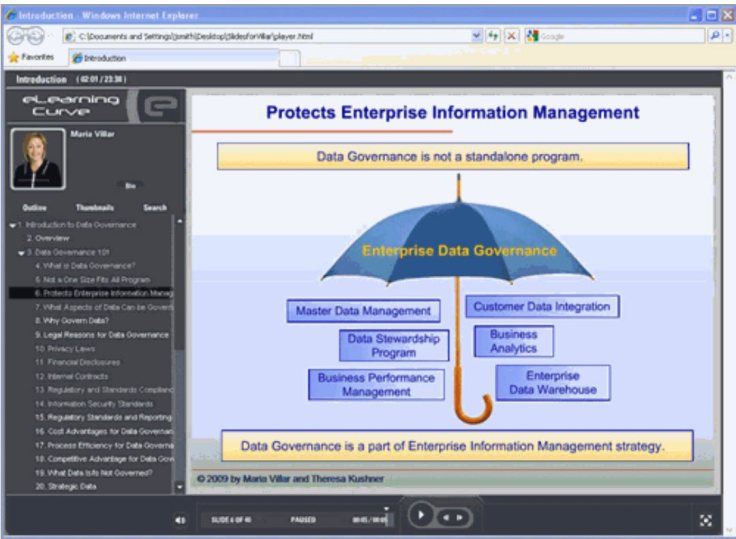
Task: Click the Data Stewardship Program box
Action: (394, 346)
